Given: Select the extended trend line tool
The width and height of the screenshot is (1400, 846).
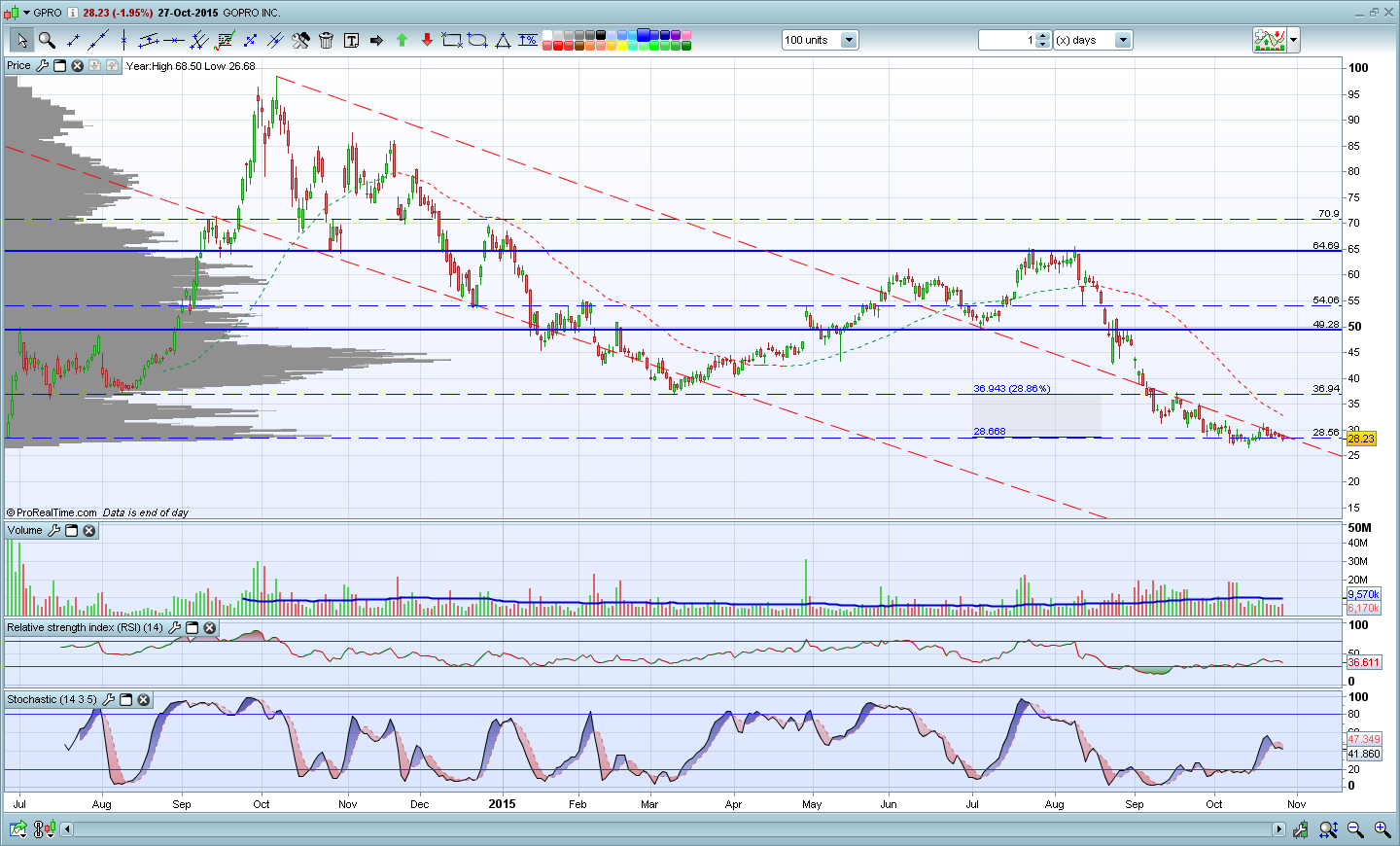Looking at the screenshot, I should tap(98, 40).
